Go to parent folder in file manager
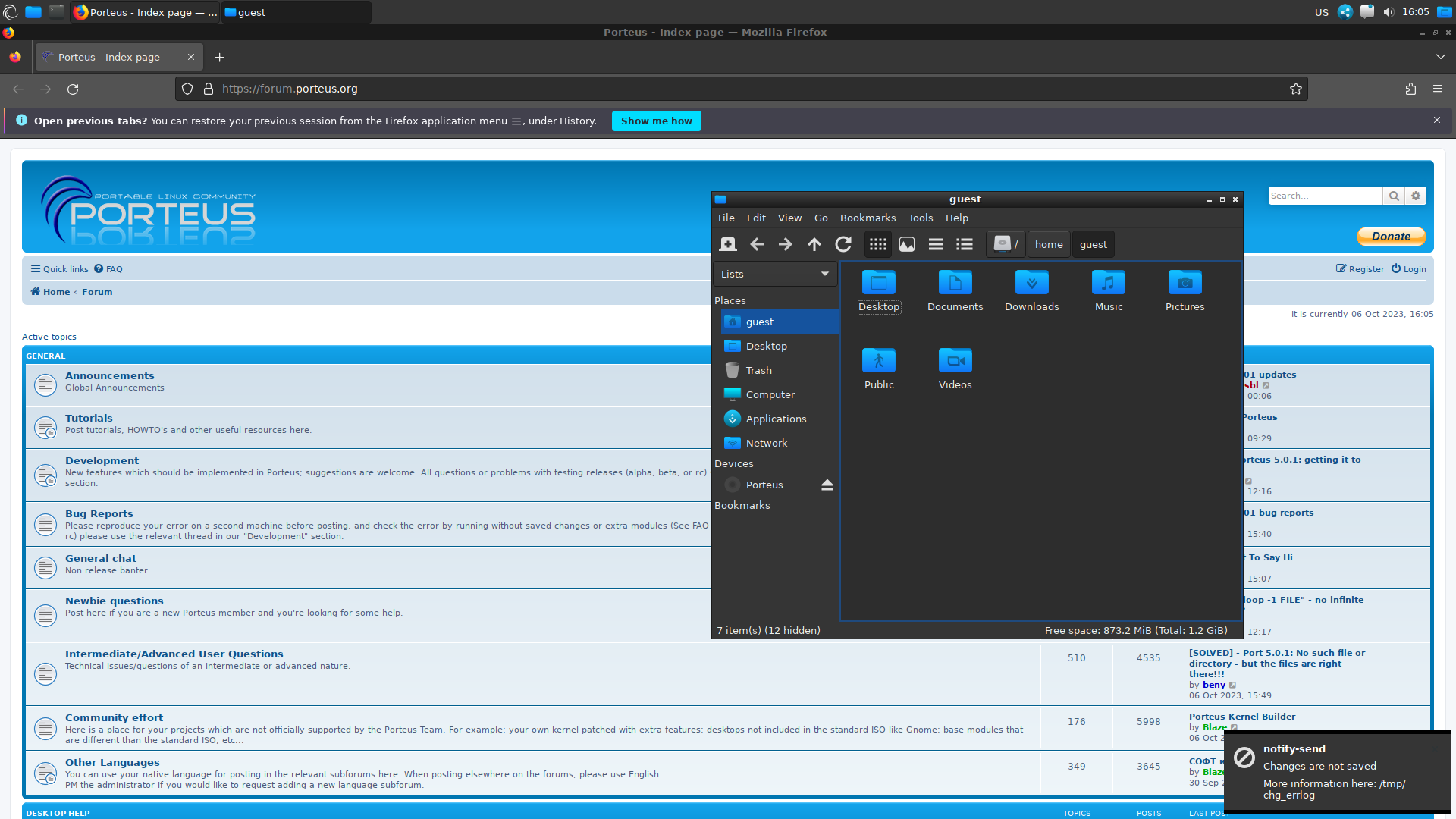Viewport: 1456px width, 819px height. click(814, 244)
